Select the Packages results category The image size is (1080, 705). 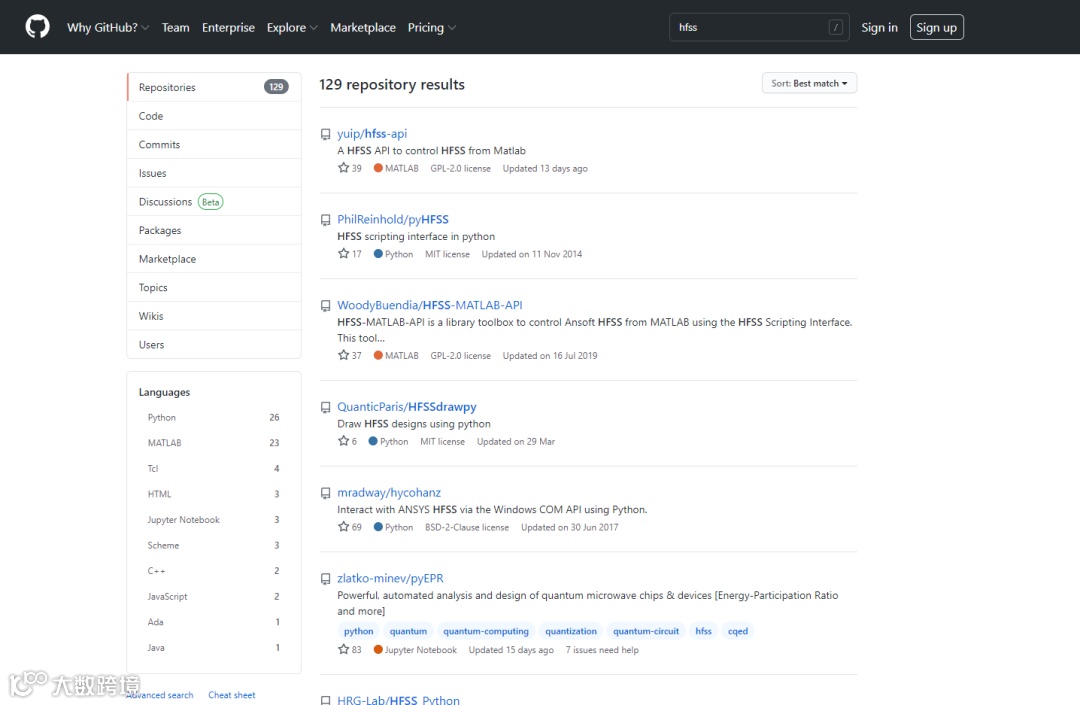(214, 230)
